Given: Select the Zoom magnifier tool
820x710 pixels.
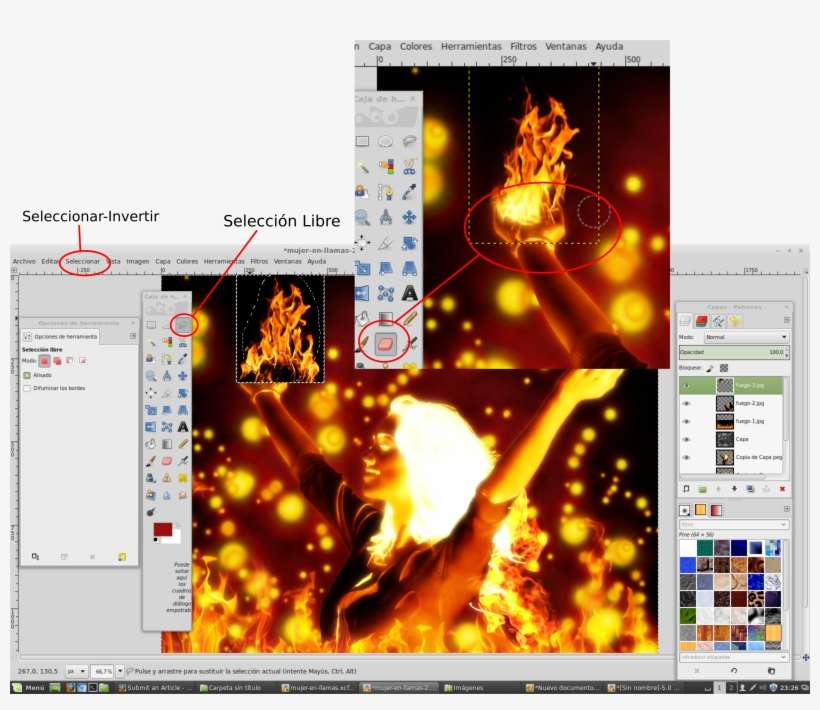Looking at the screenshot, I should 150,375.
